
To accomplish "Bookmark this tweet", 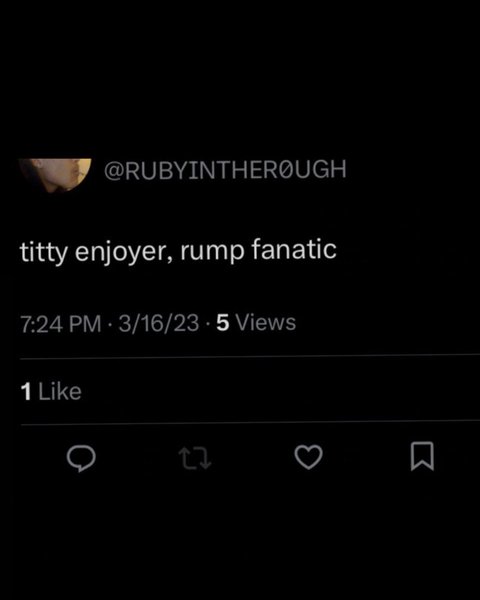I will [422, 456].
